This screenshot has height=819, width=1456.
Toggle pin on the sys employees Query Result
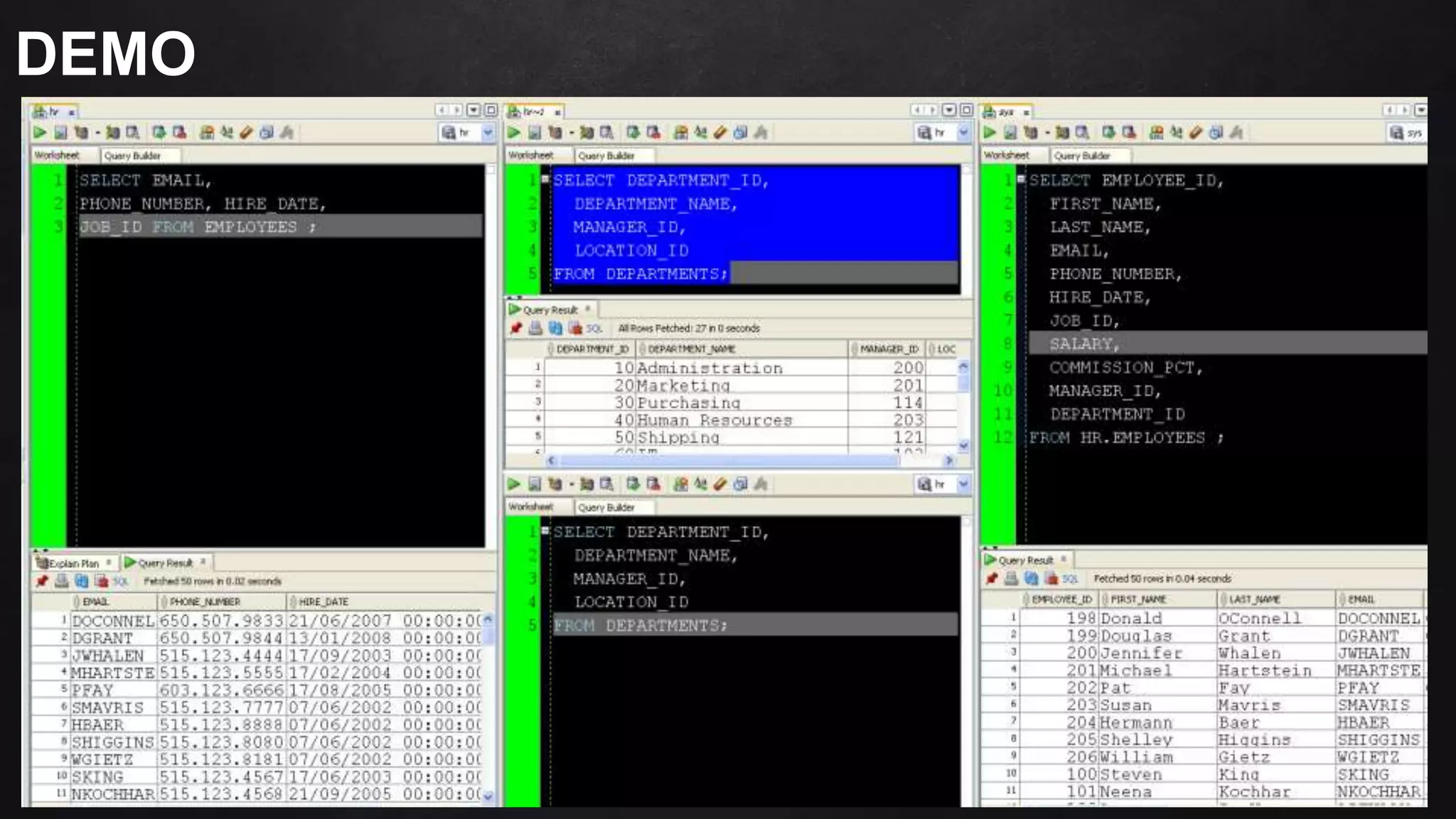pos(991,579)
